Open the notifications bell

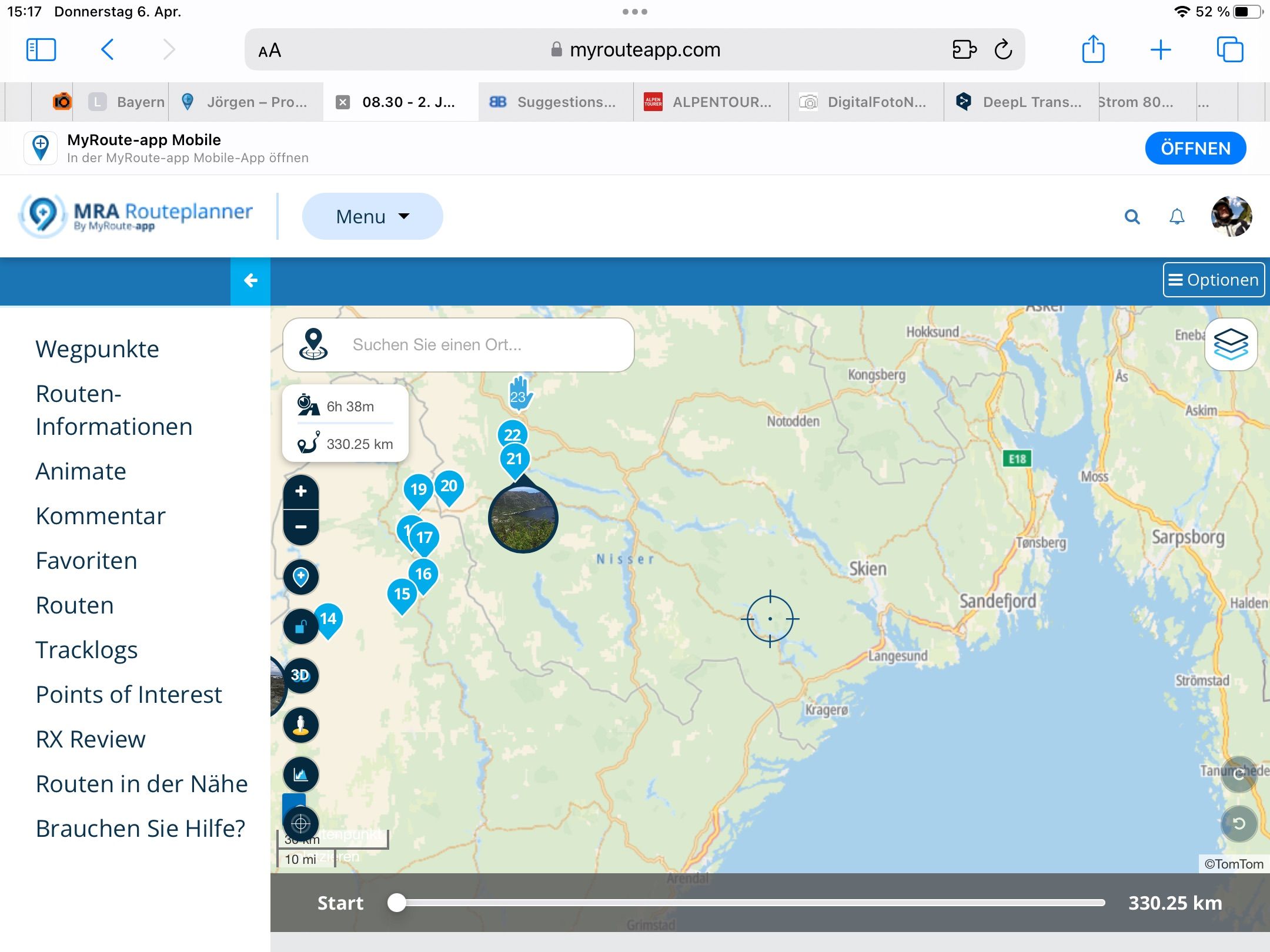[1177, 217]
